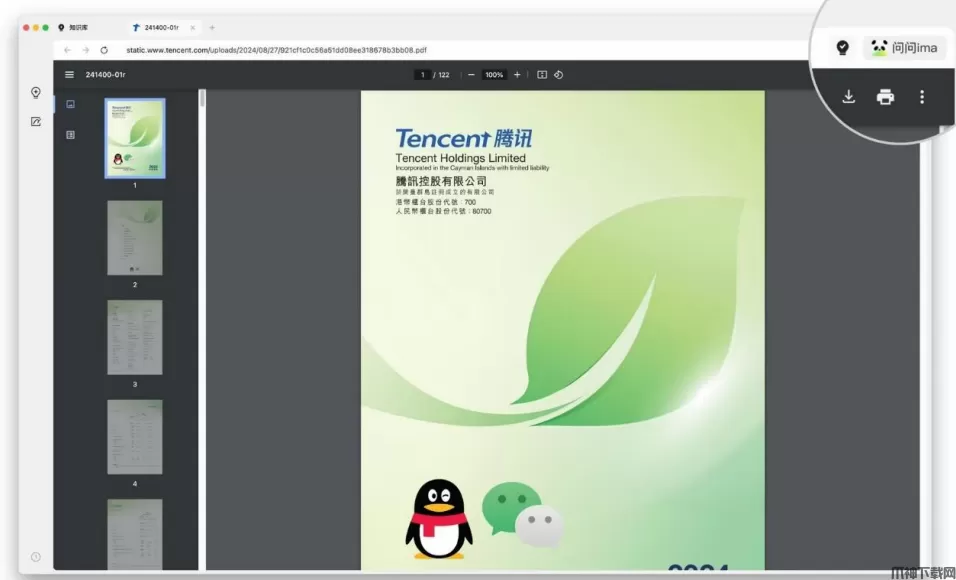This screenshot has height=580, width=956.
Task: Select page 2 thumbnail
Action: 135,238
